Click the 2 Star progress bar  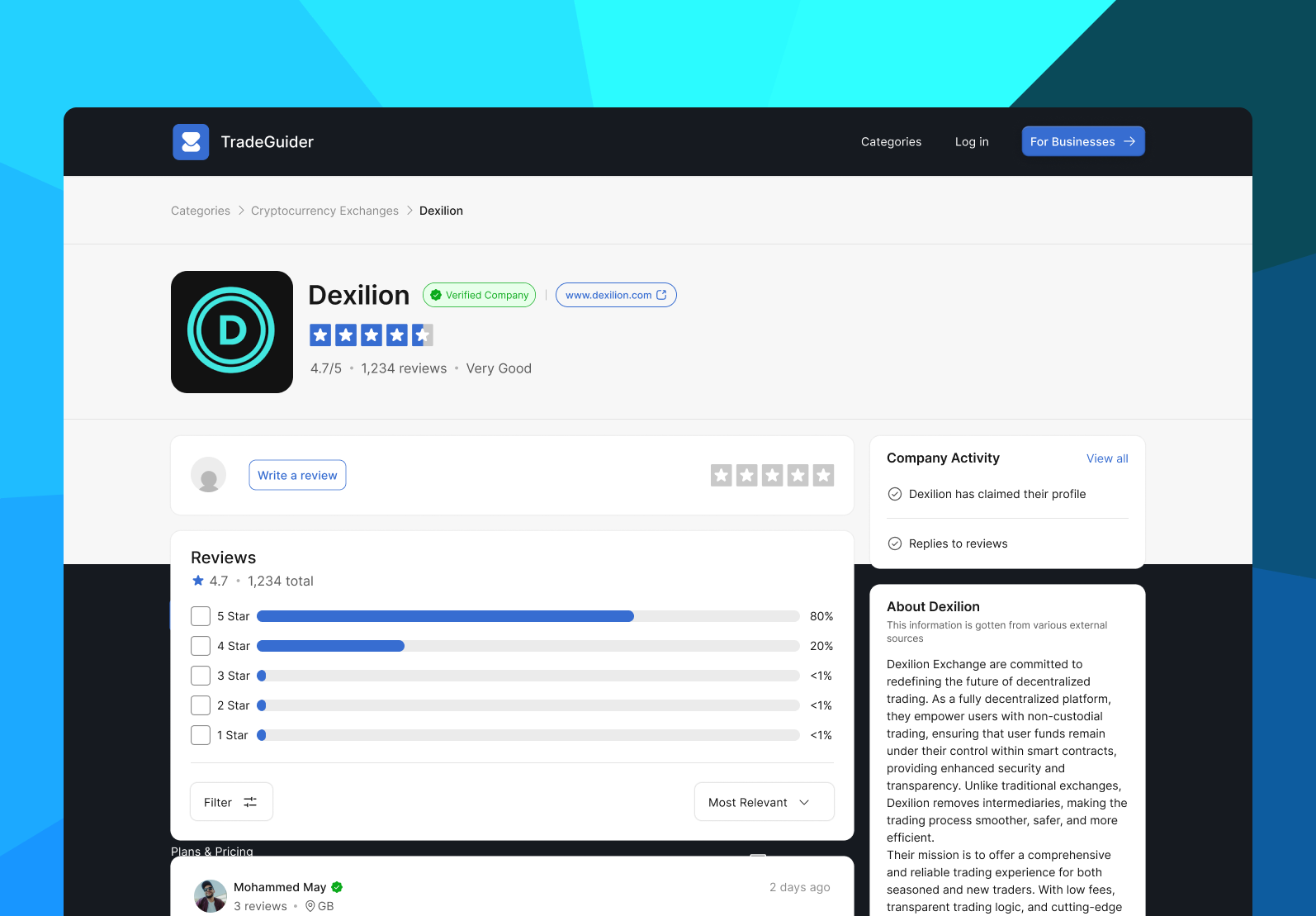[x=528, y=705]
